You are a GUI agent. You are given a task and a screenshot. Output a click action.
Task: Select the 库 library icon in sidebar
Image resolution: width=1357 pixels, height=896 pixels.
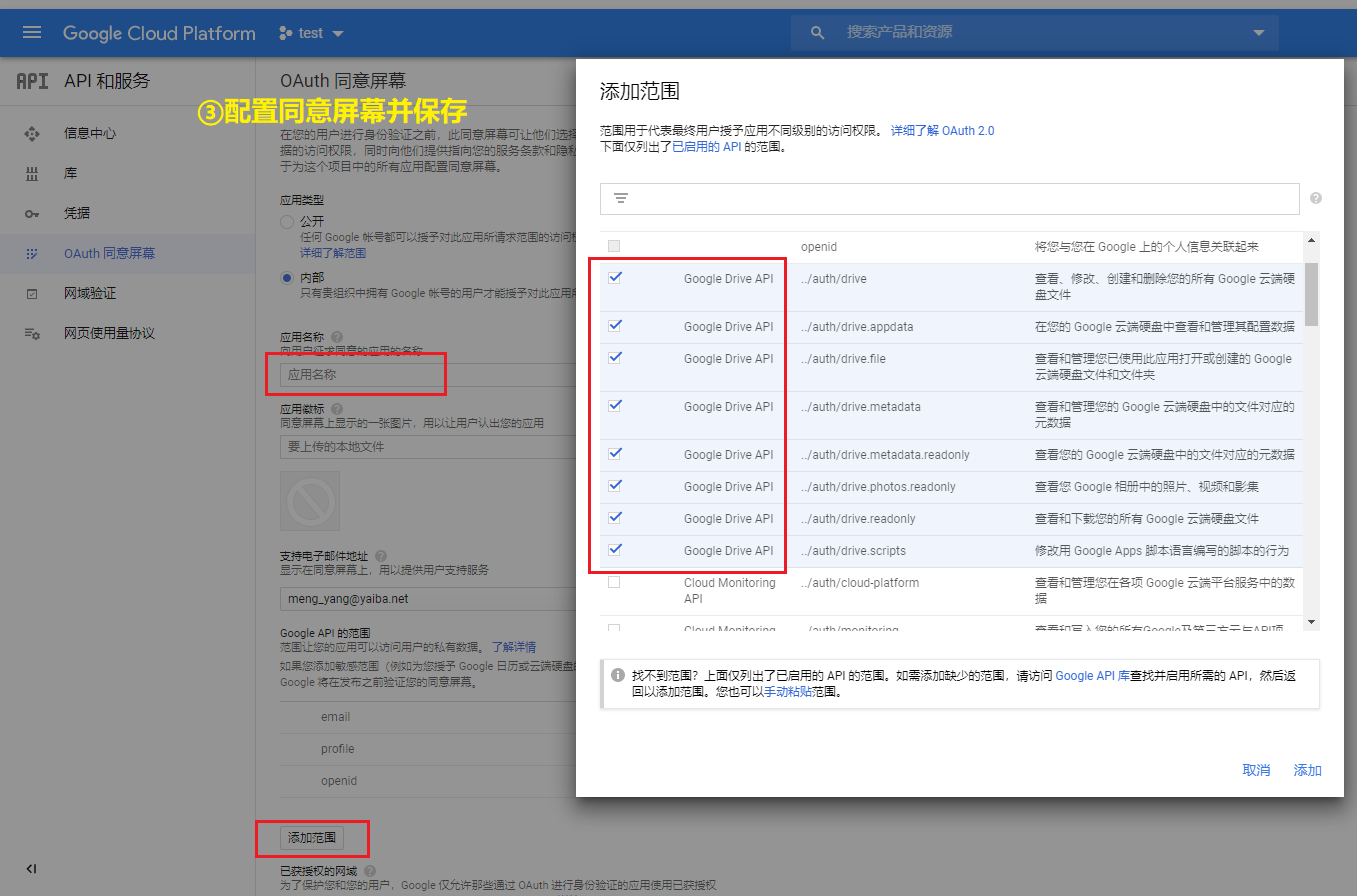(x=34, y=172)
